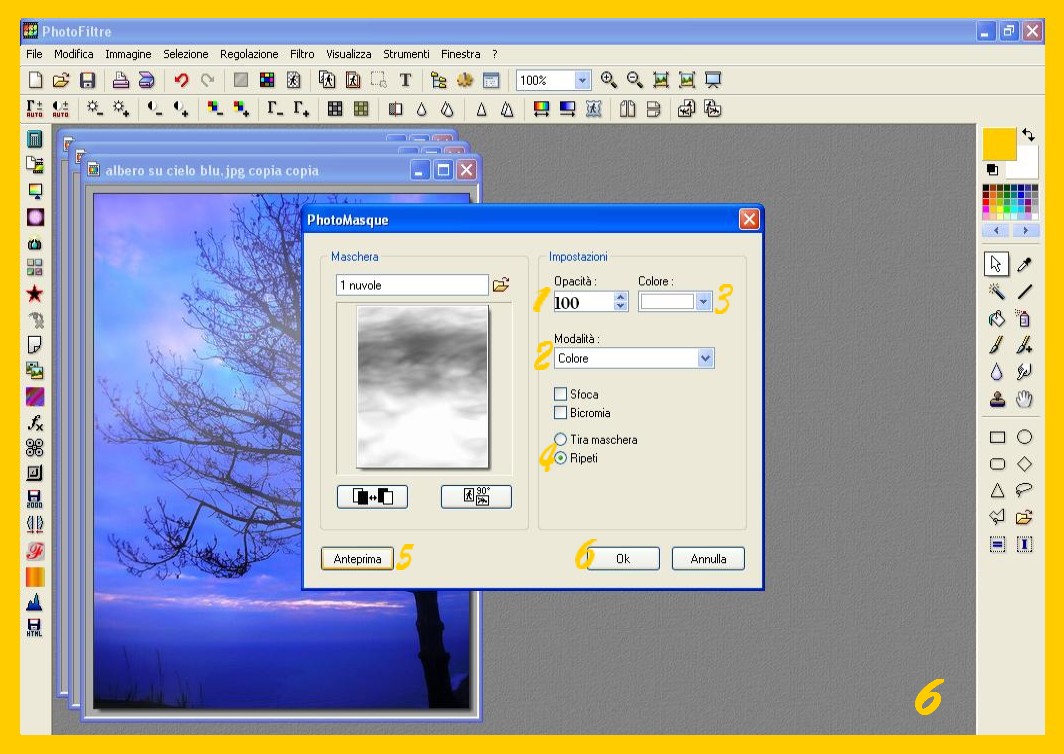Enable the Bicromia checkbox

(560, 412)
